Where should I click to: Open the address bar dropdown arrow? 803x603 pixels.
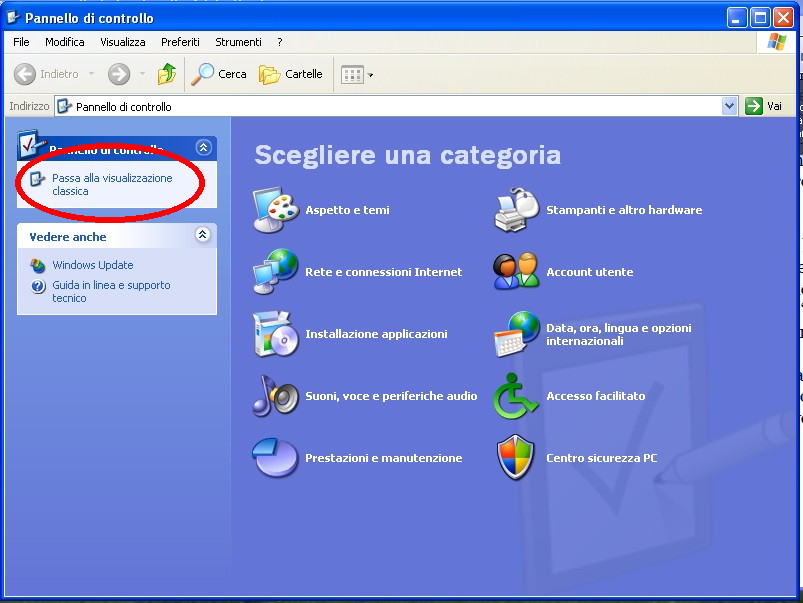729,106
